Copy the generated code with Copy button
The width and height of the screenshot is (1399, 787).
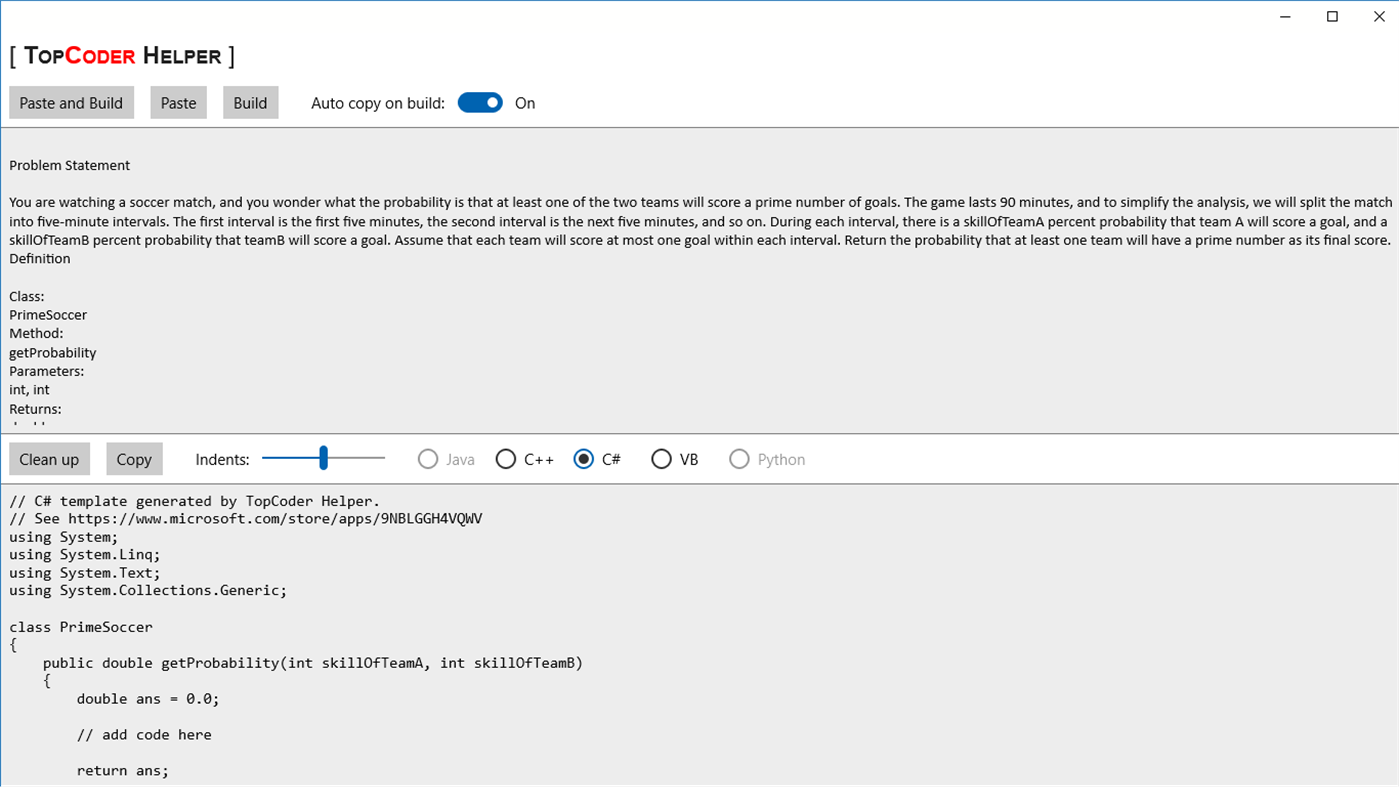click(134, 459)
